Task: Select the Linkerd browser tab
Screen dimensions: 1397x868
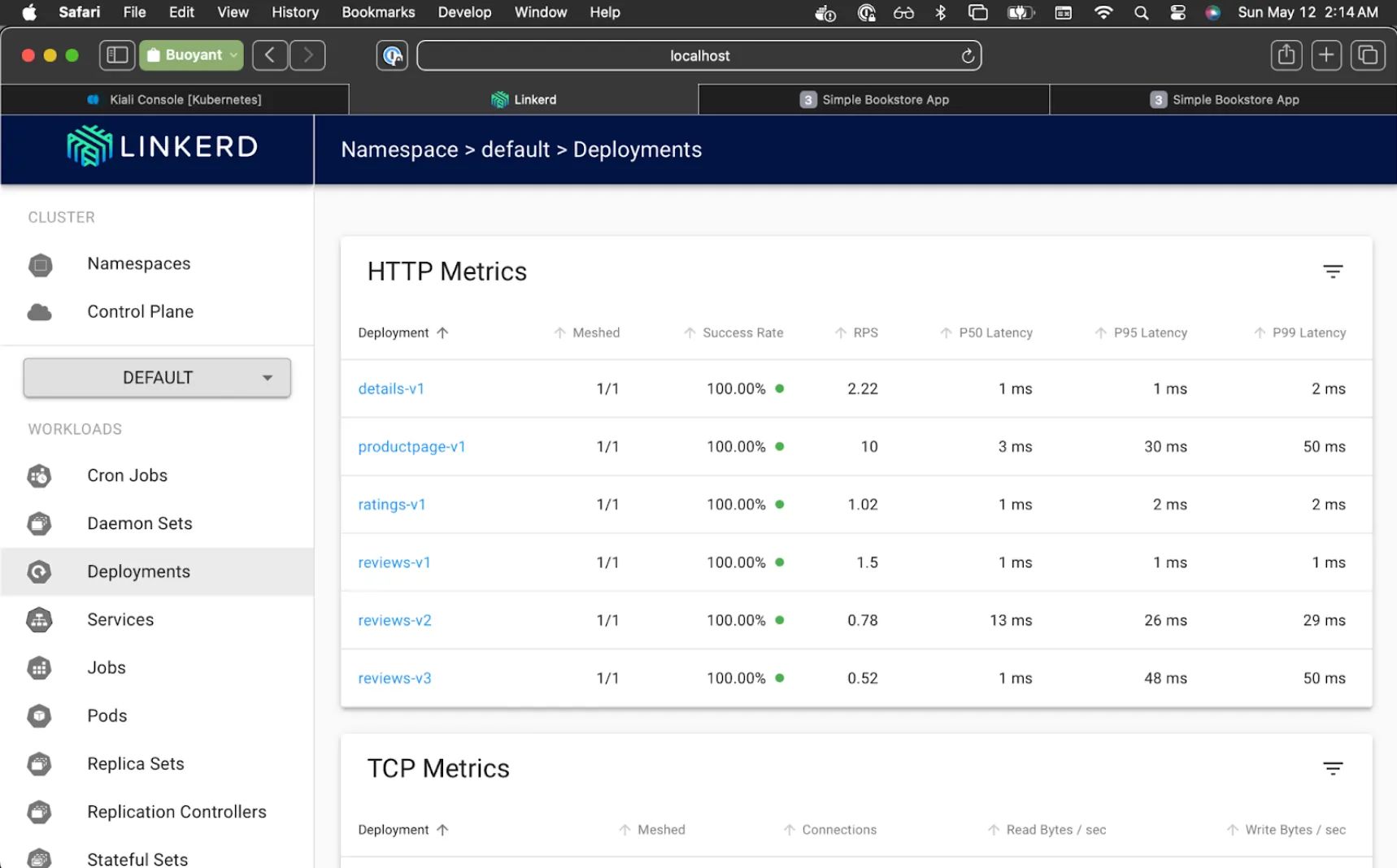Action: [x=524, y=100]
